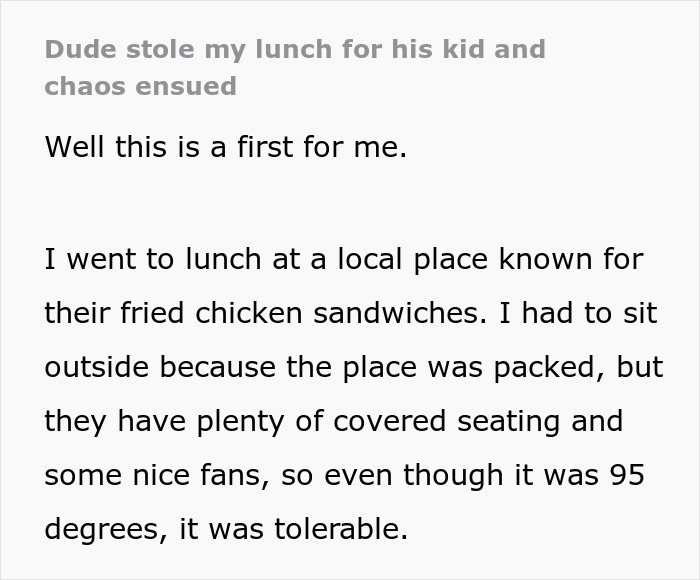
Task: Click the post title starting "Dude stole my lunch"
Action: pos(295,49)
